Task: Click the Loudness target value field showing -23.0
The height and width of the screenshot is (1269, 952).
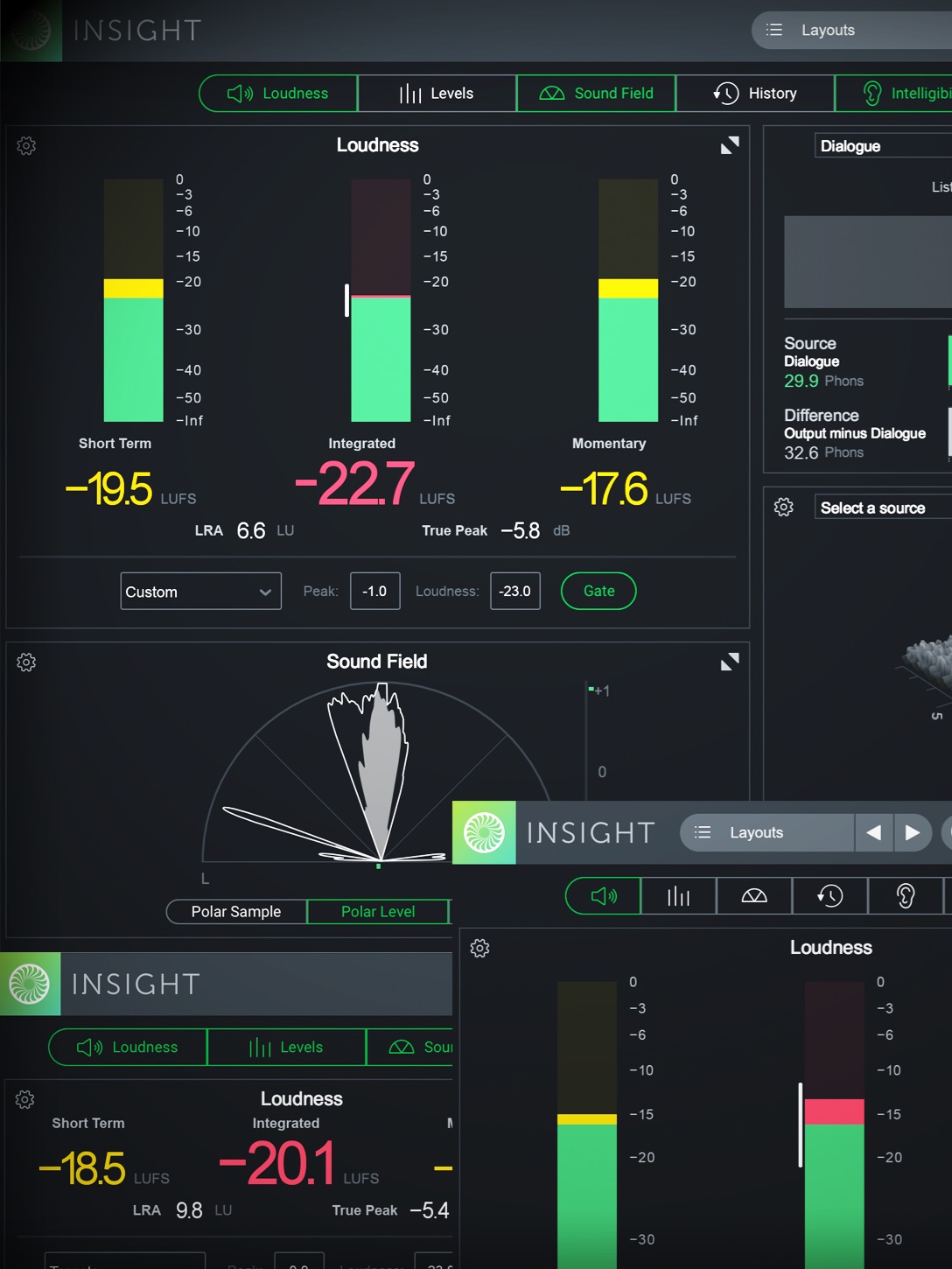Action: [514, 591]
